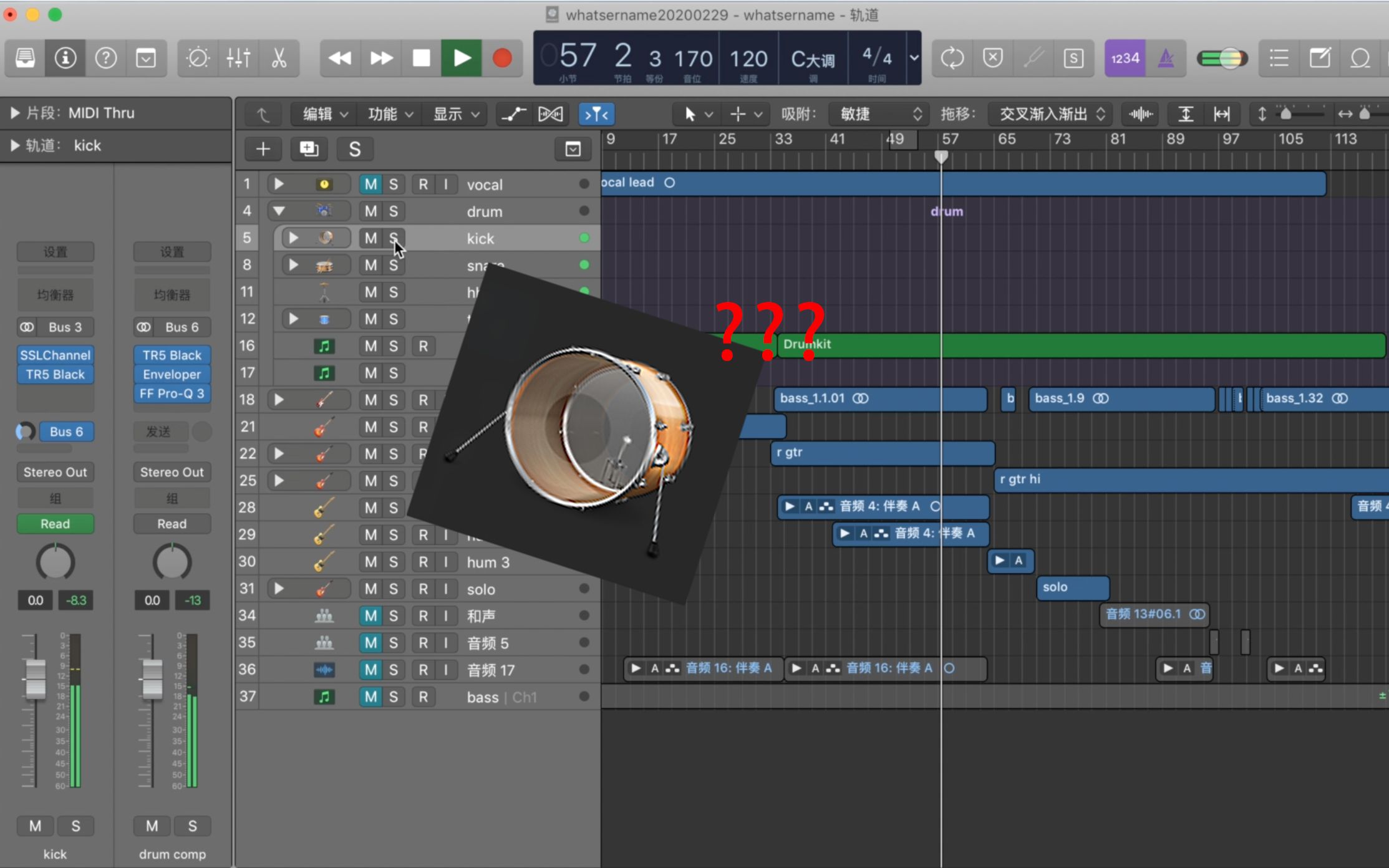Open the FF Pro-Q 3 plugin
Screen dimensions: 1389x868
coord(172,393)
